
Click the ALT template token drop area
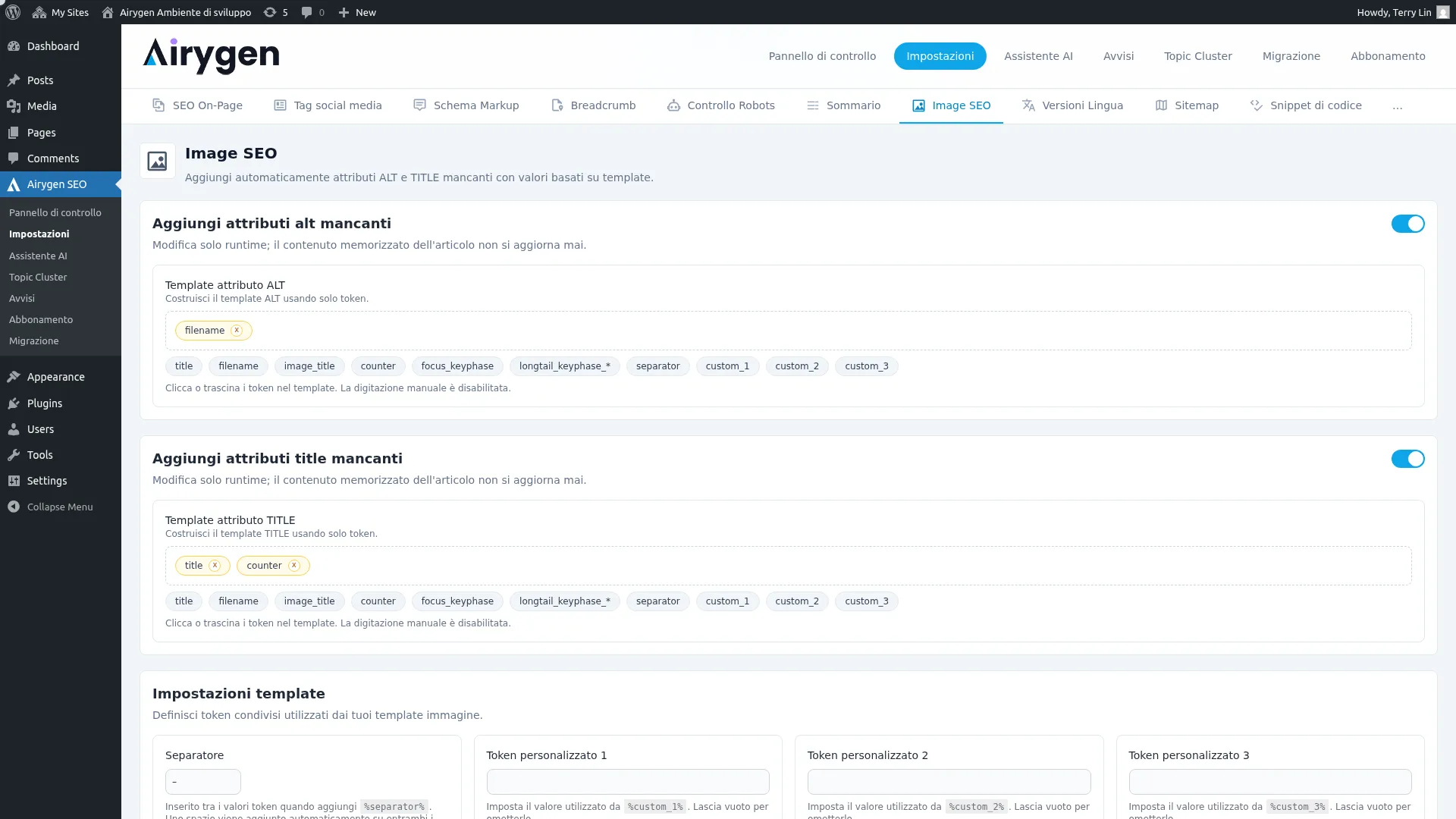(x=789, y=331)
